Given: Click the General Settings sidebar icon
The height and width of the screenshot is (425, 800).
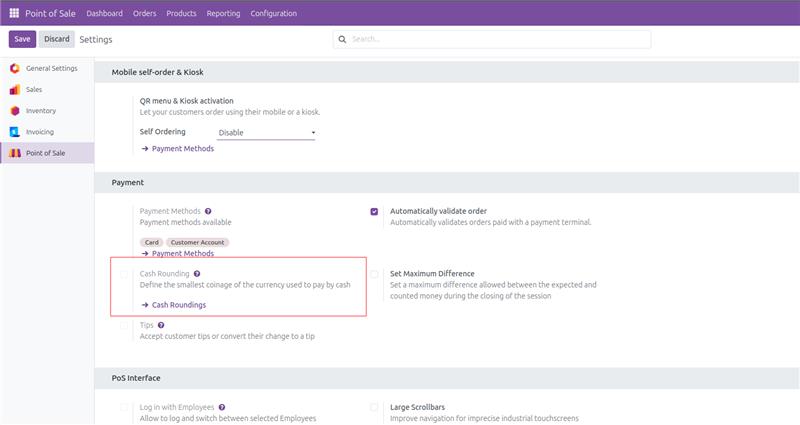Looking at the screenshot, I should 14,68.
